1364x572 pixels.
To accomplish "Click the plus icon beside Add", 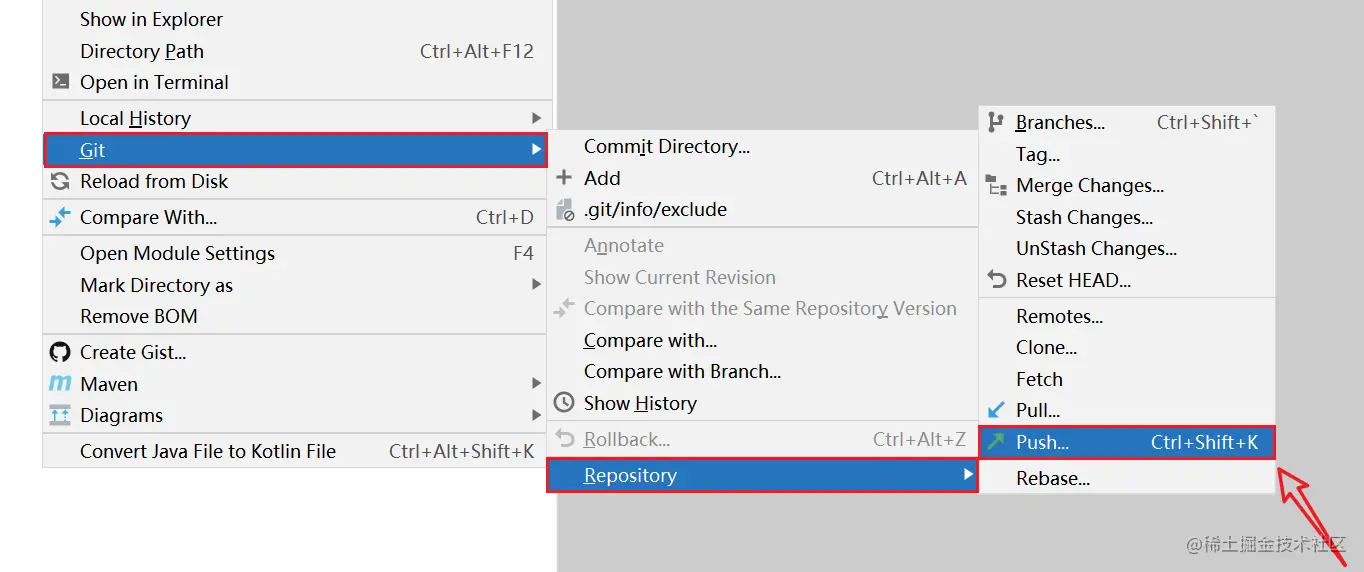I will [565, 178].
